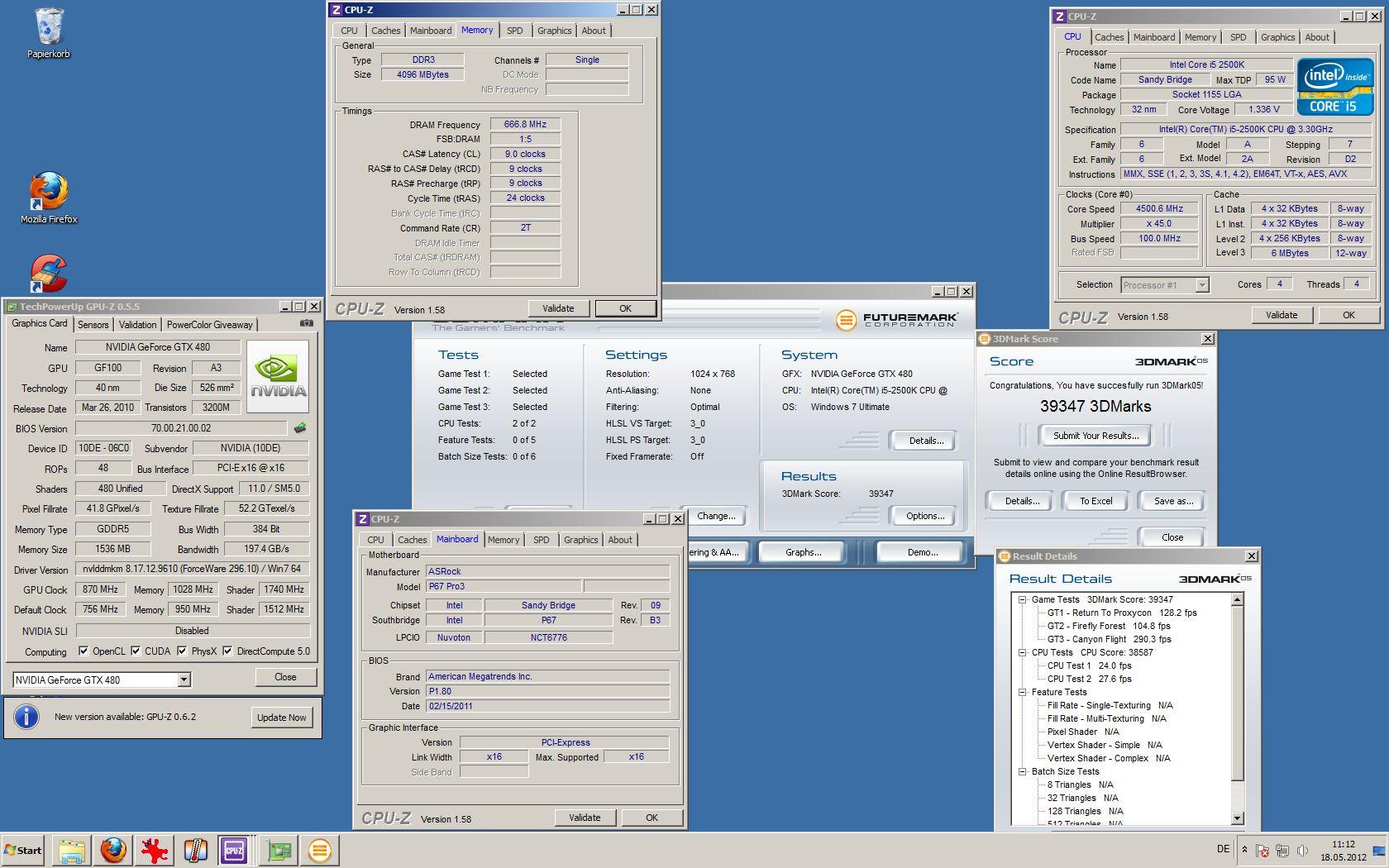Click the GPU-Z screenshot camera icon
1389x868 pixels.
coord(307,324)
